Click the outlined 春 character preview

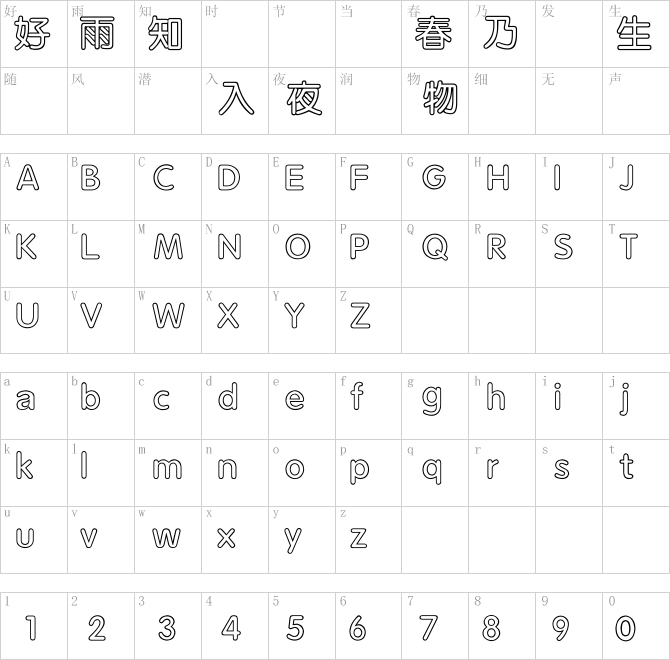pyautogui.click(x=433, y=34)
